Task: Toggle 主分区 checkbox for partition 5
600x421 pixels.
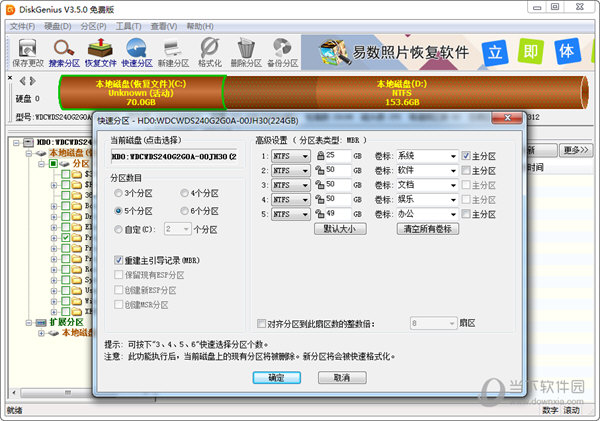Action: (466, 214)
